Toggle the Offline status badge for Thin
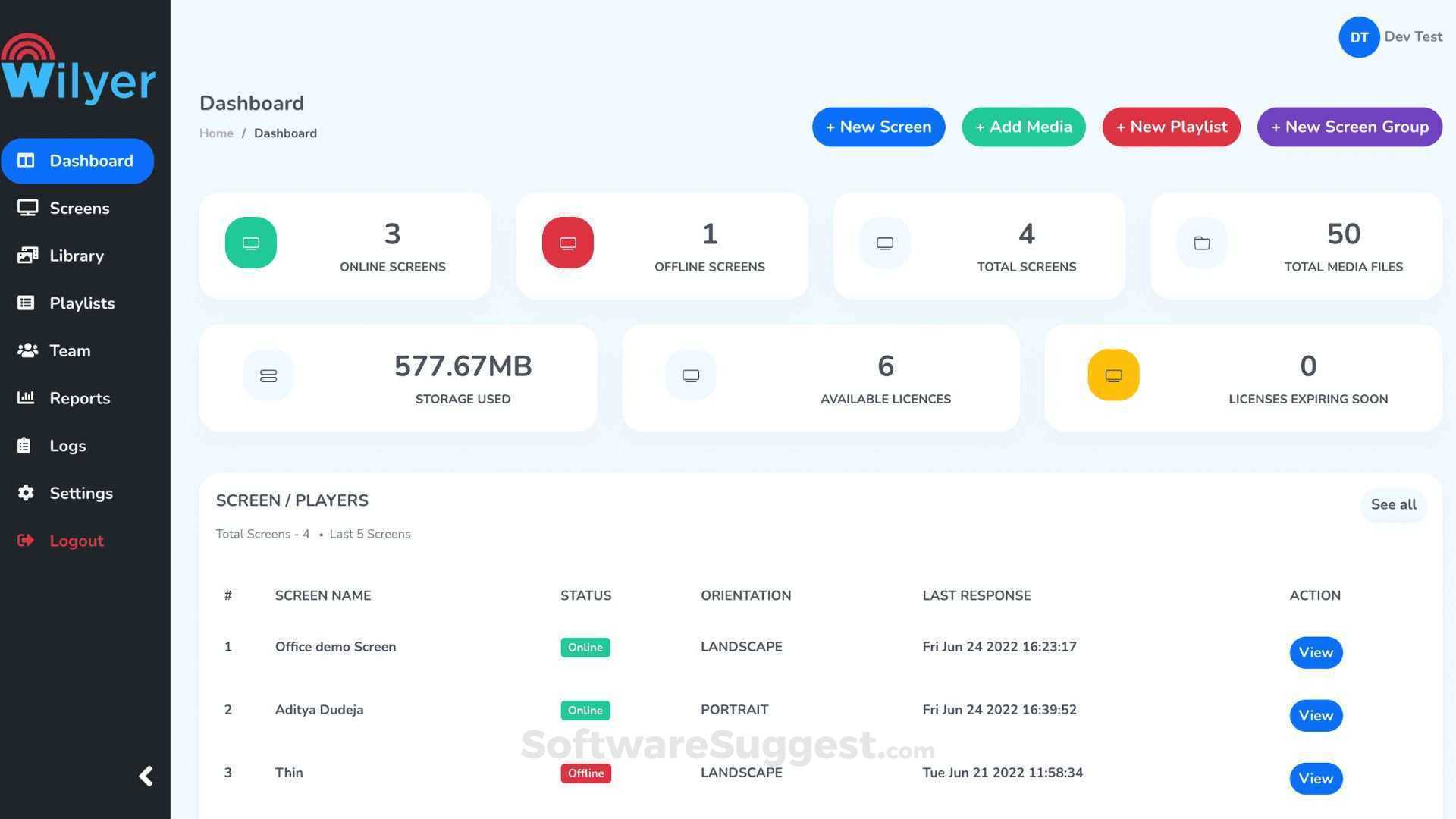 (x=585, y=773)
